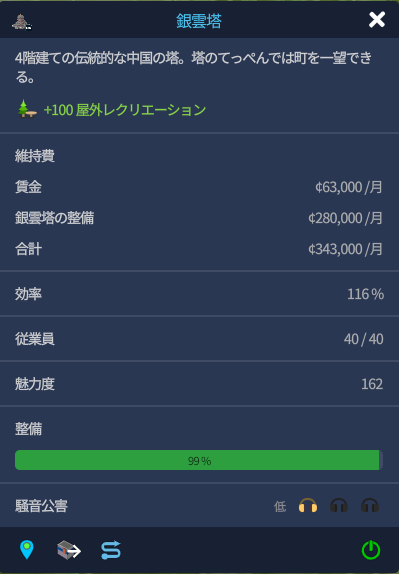Click the 従業員 40 / 40 row

pos(199,339)
